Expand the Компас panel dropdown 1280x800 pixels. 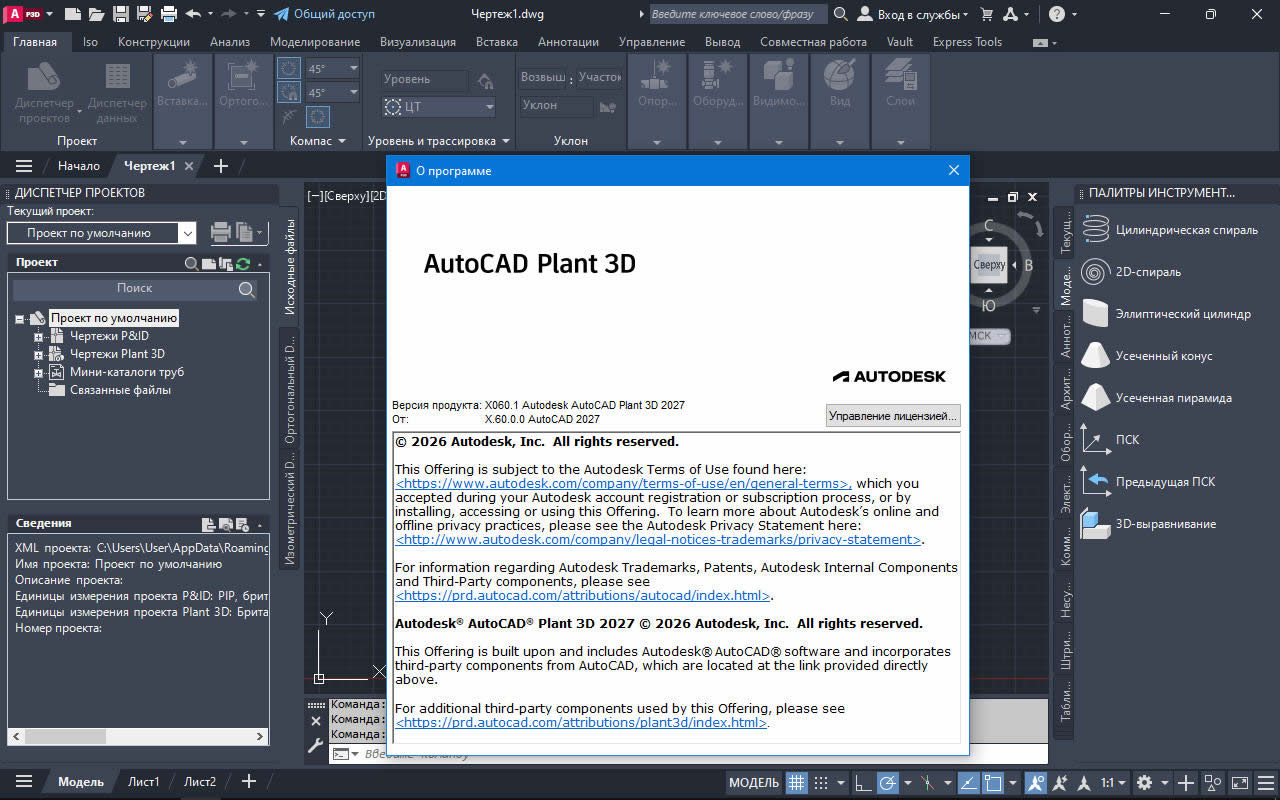pyautogui.click(x=341, y=141)
